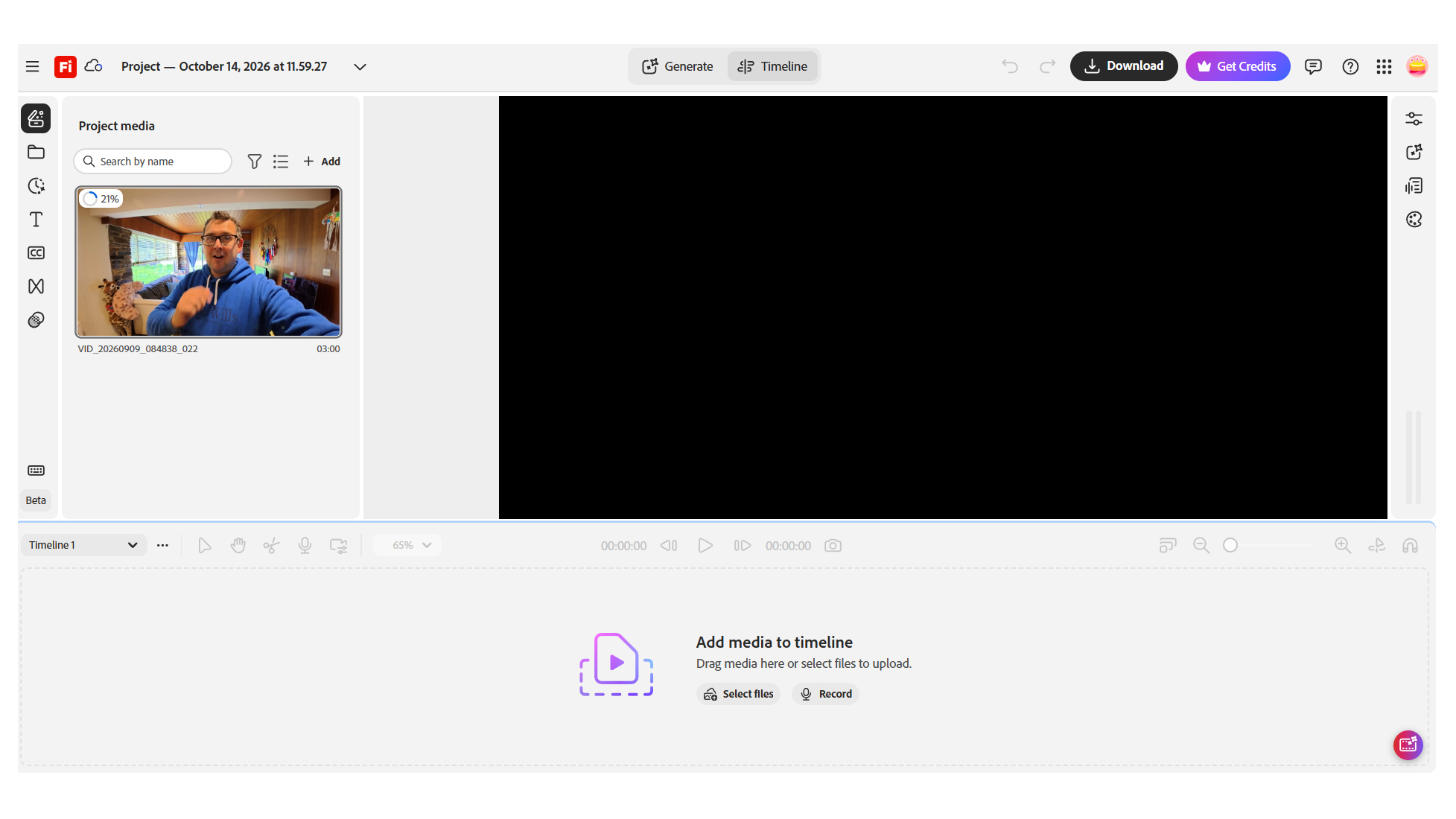Click the Adobe Firefly home logo
This screenshot has width=1456, height=819.
tap(66, 66)
